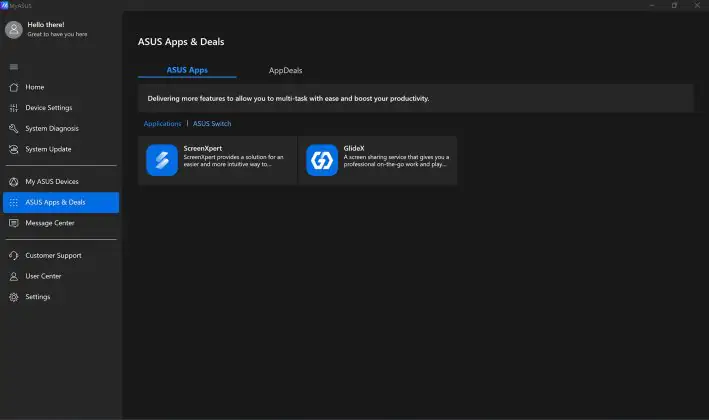Switch to the ASUS Apps tab
The image size is (709, 420).
pos(187,70)
